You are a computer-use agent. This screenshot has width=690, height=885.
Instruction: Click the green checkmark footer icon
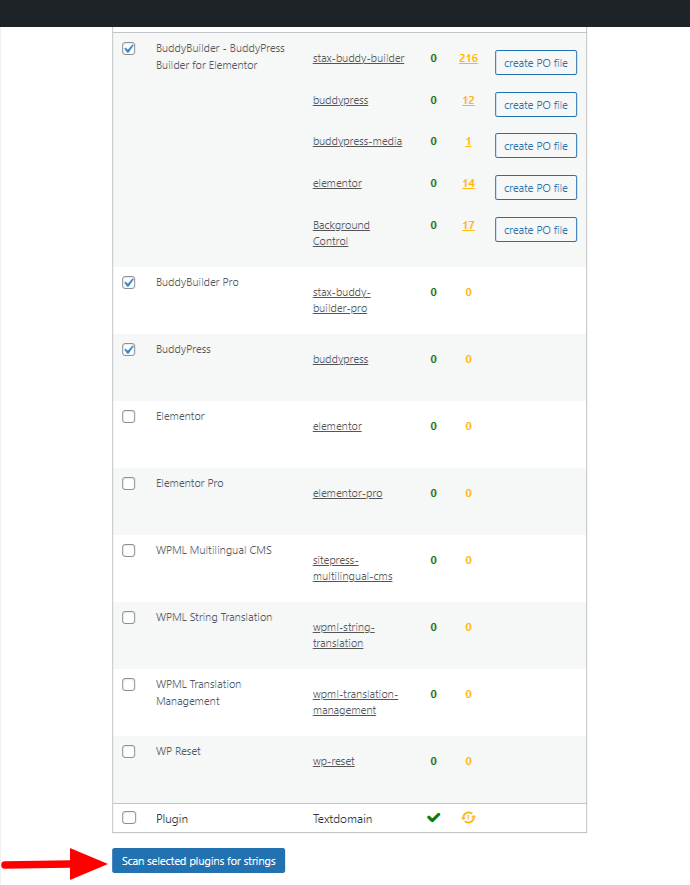(x=433, y=817)
